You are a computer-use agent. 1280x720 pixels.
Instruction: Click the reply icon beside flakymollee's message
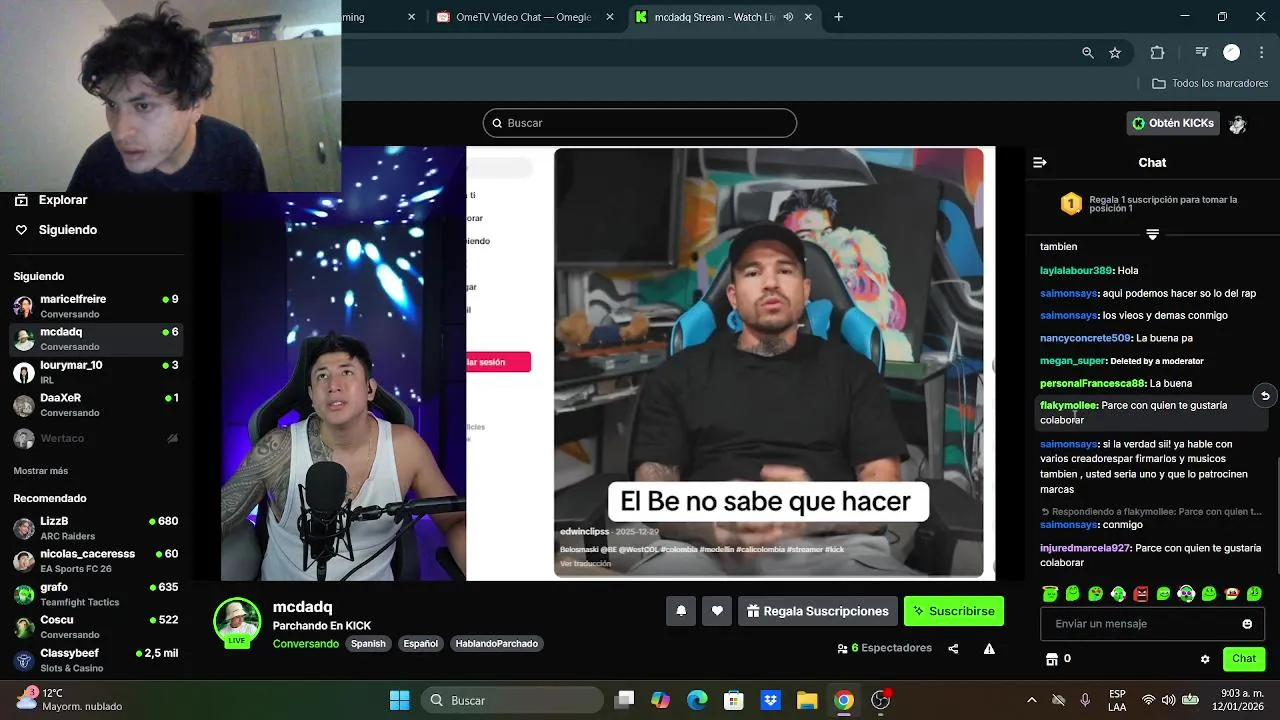pyautogui.click(x=1265, y=396)
